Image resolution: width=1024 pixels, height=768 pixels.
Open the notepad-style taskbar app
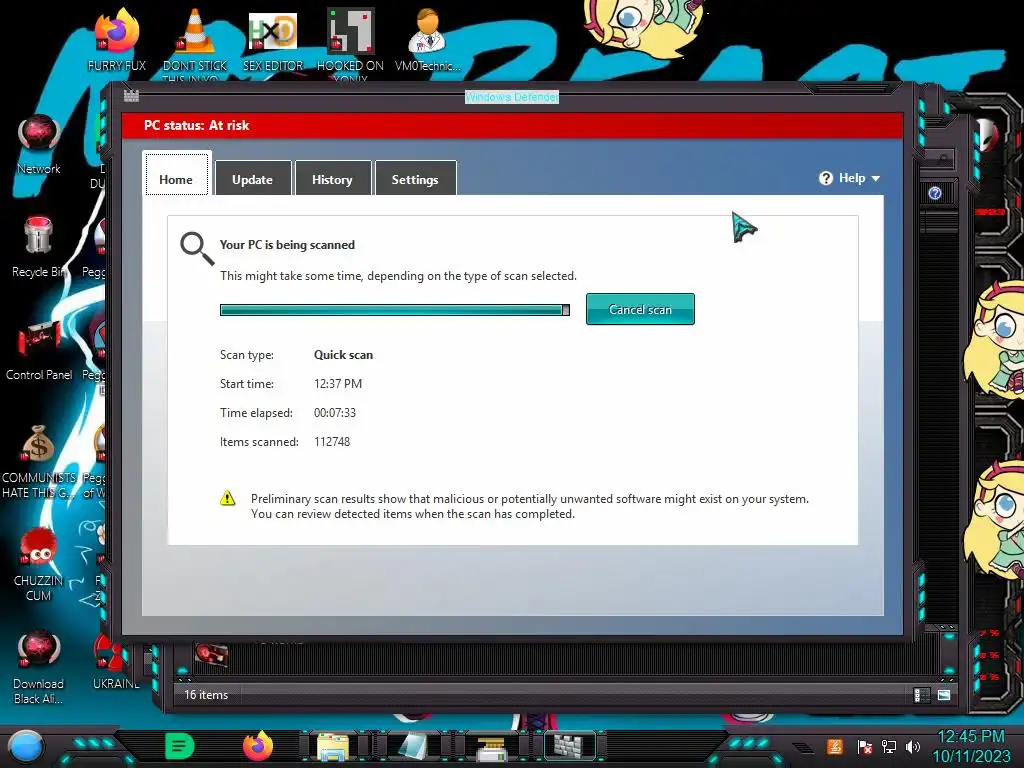[413, 747]
